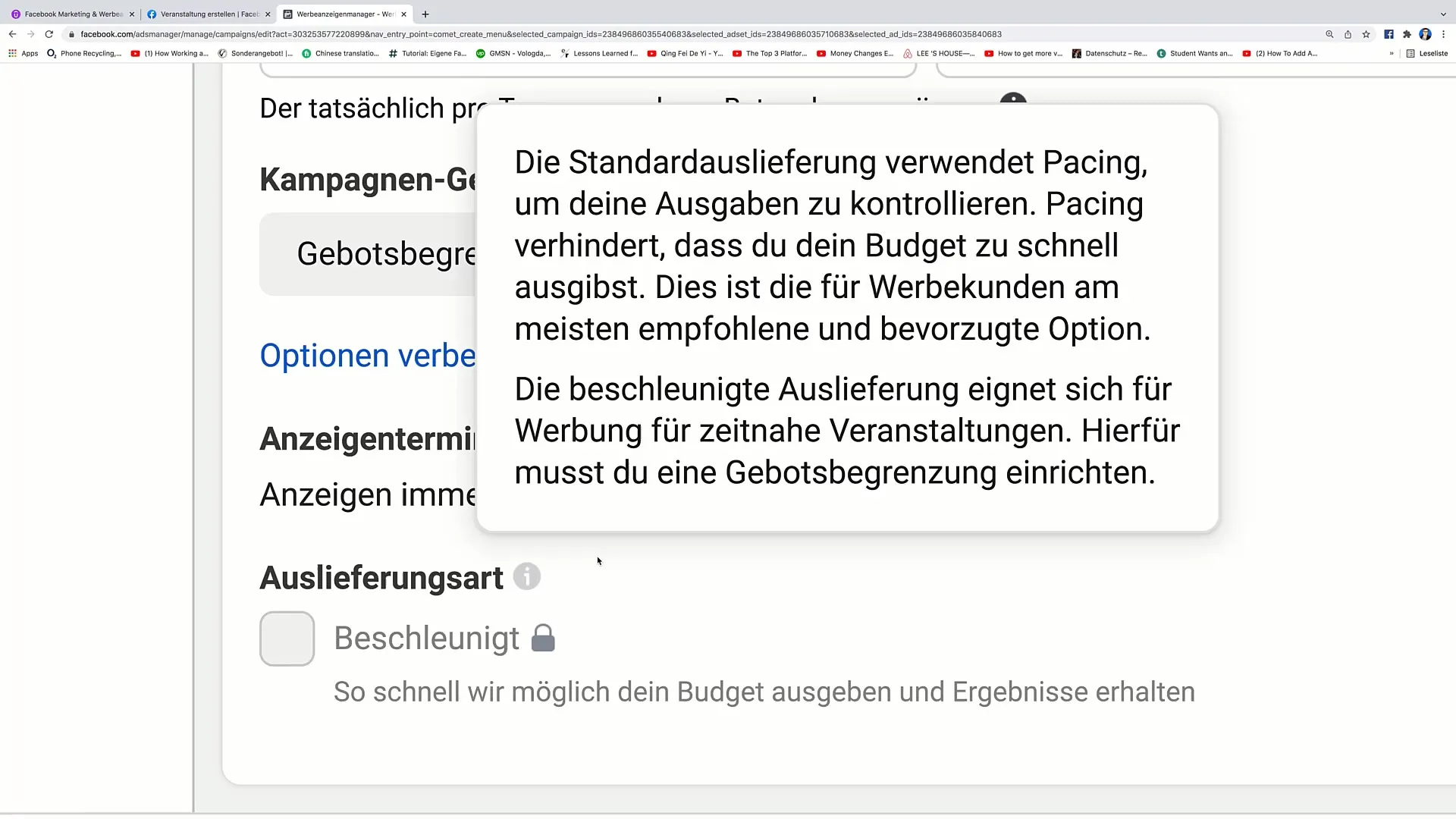This screenshot has width=1456, height=819.
Task: Open the LEE 'S HOUSE bookmark
Action: [939, 54]
